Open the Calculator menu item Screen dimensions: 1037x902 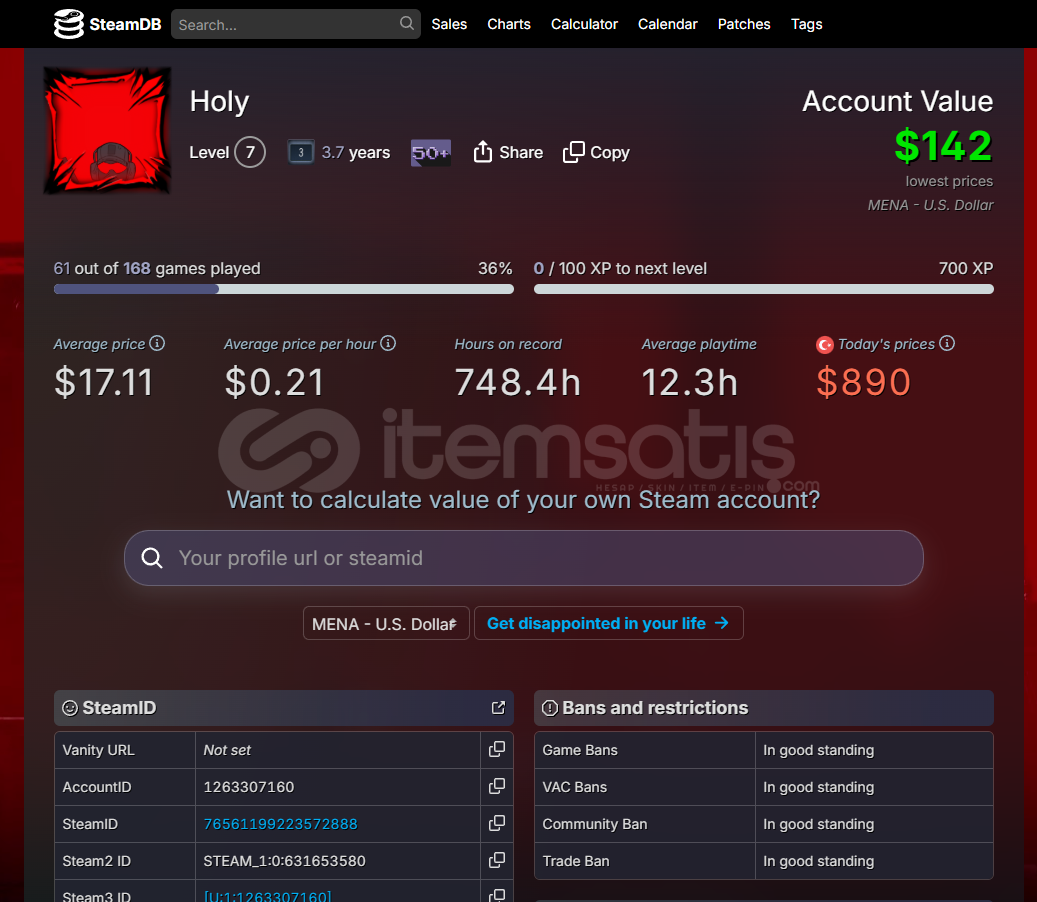[584, 24]
